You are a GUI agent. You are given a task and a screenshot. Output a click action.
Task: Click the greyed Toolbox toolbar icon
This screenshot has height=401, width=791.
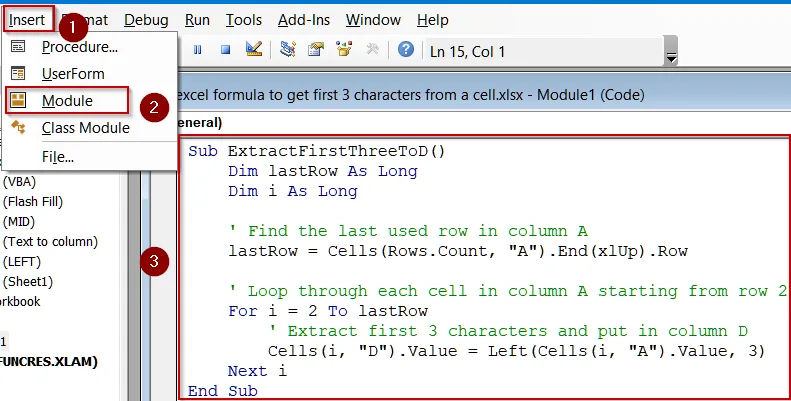(x=373, y=49)
